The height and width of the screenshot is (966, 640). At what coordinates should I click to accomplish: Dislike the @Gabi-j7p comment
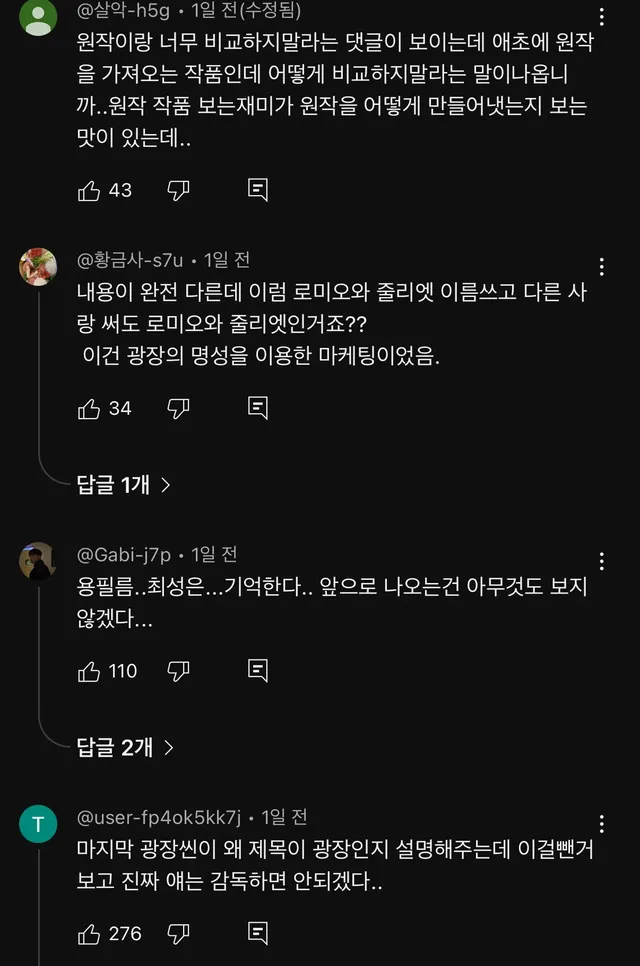pos(178,671)
